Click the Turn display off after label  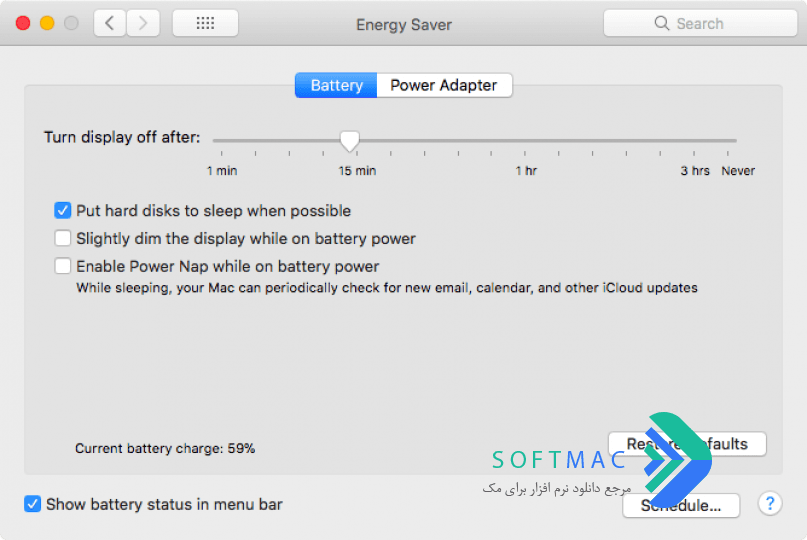(x=122, y=137)
